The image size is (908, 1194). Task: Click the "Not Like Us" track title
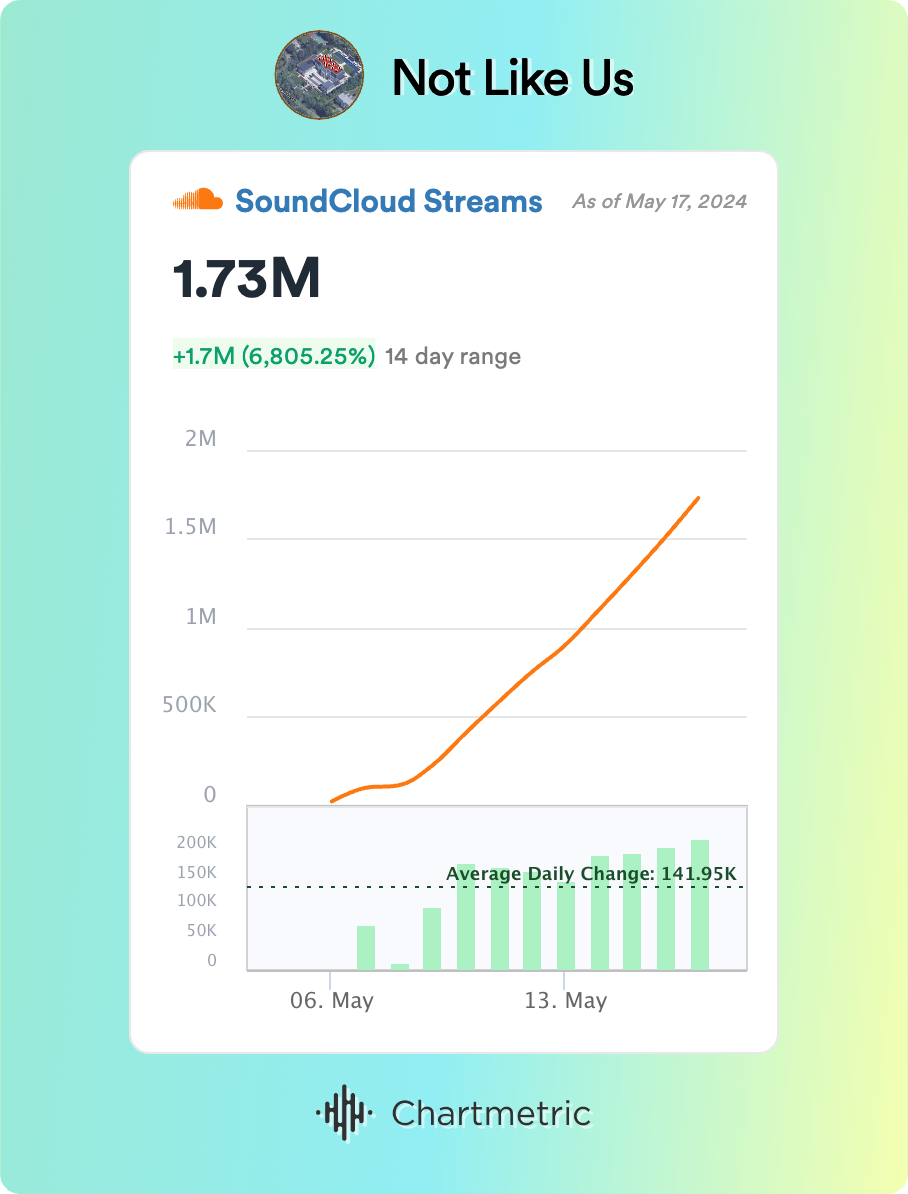[513, 78]
